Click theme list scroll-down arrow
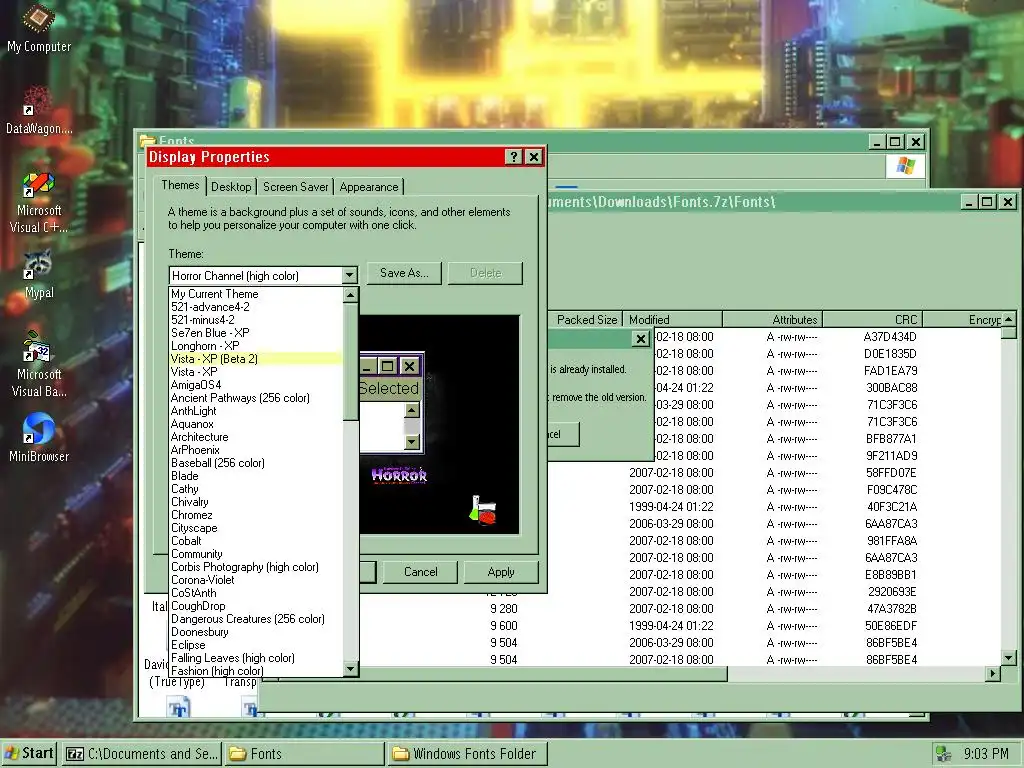Image resolution: width=1024 pixels, height=768 pixels. click(351, 669)
